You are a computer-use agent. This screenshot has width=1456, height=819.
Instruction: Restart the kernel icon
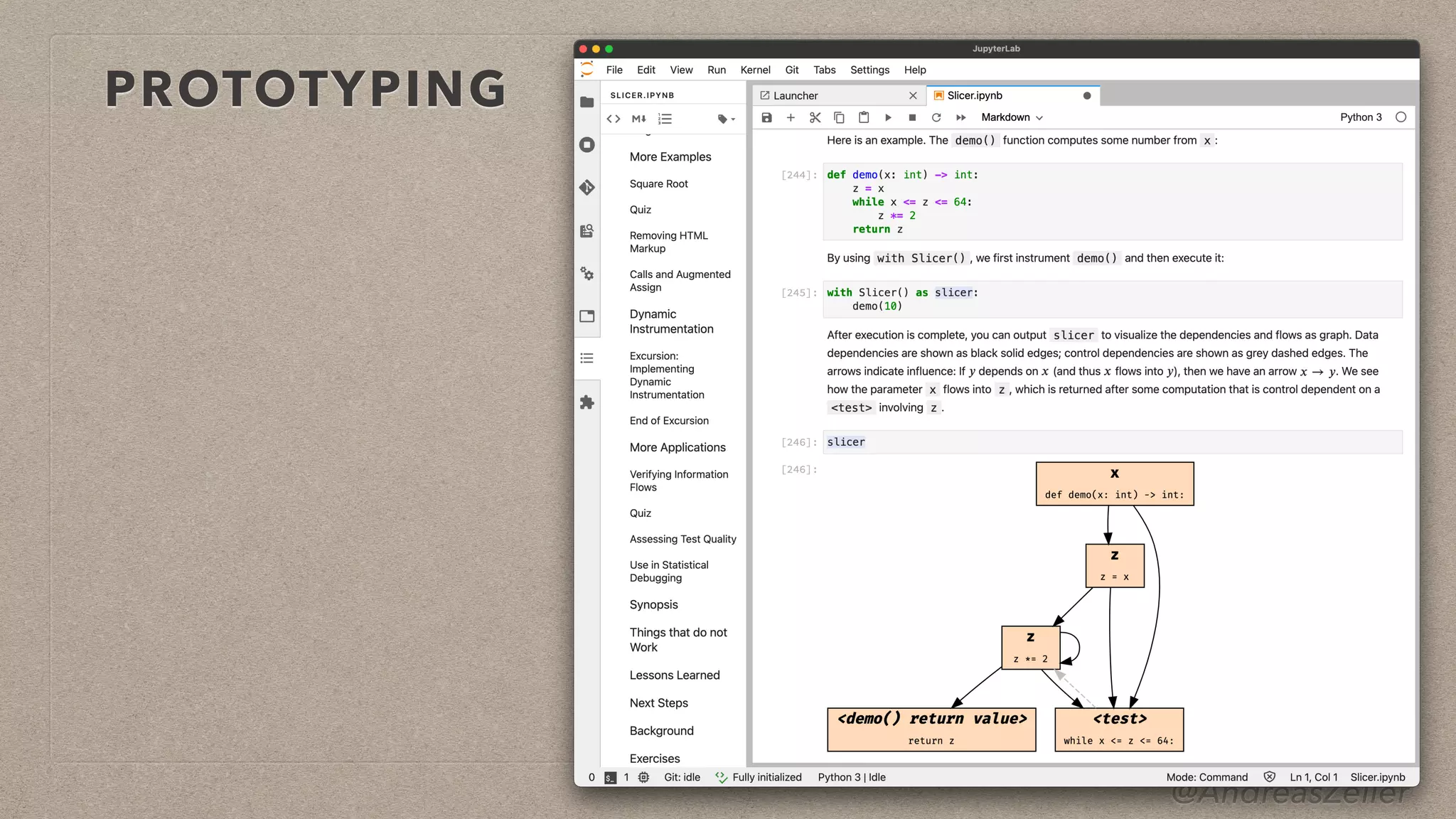pyautogui.click(x=936, y=117)
